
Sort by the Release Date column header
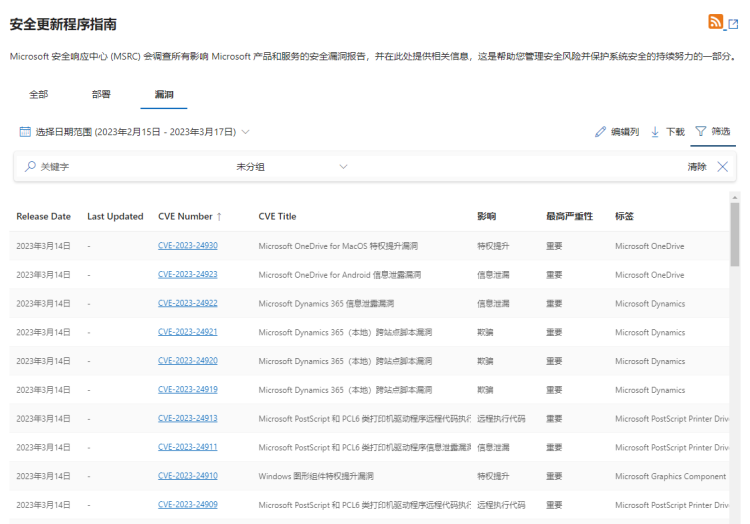[x=43, y=216]
